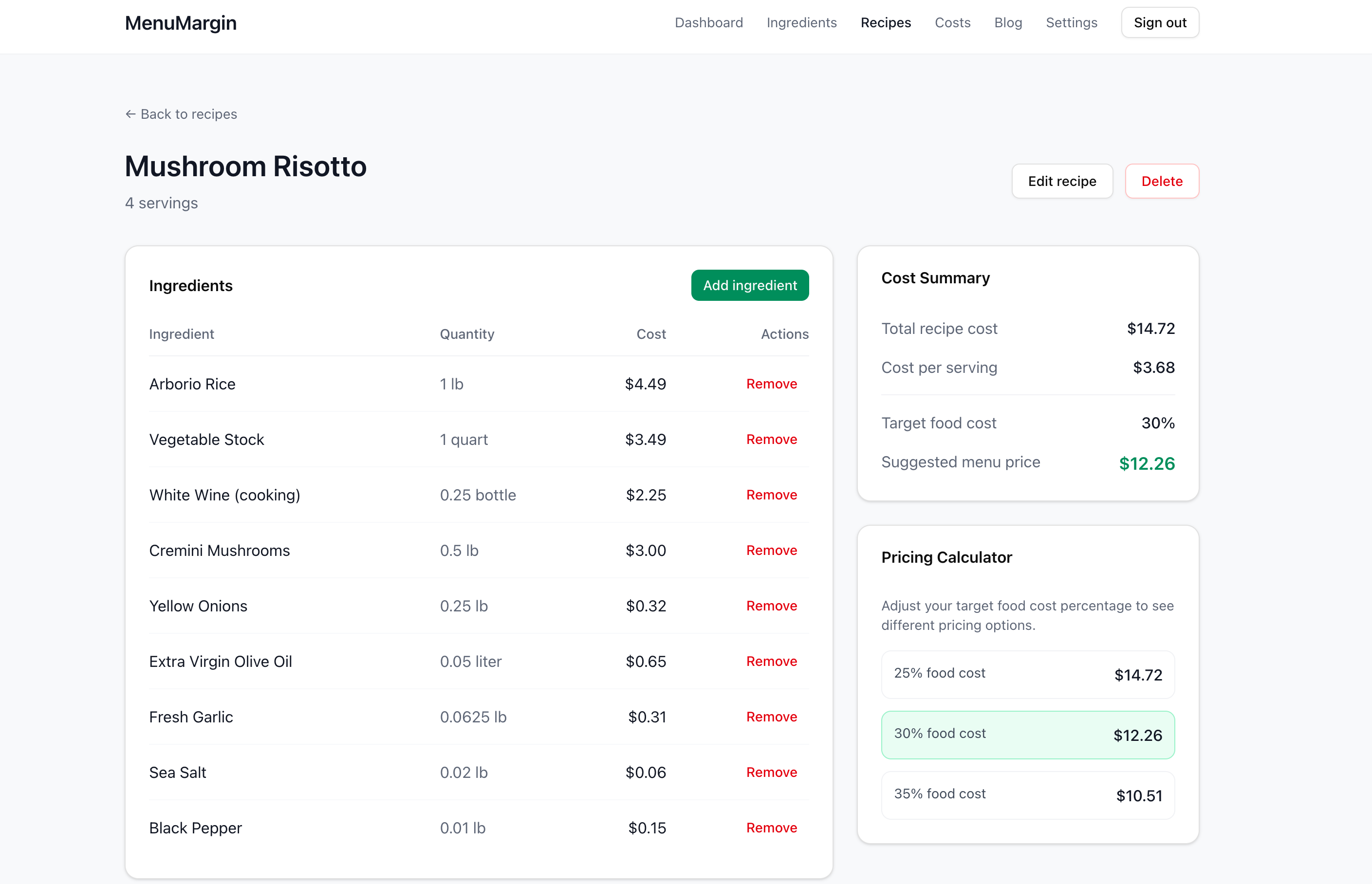
Task: Switch to the Ingredients tab
Action: [801, 22]
